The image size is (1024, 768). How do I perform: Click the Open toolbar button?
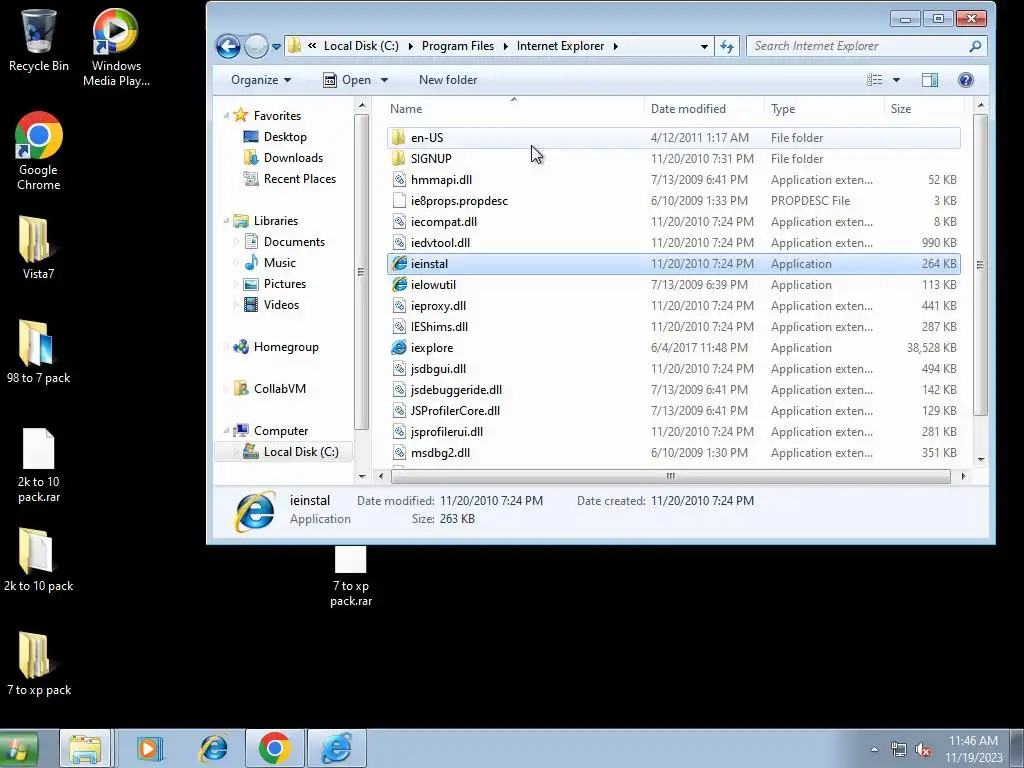tap(347, 80)
